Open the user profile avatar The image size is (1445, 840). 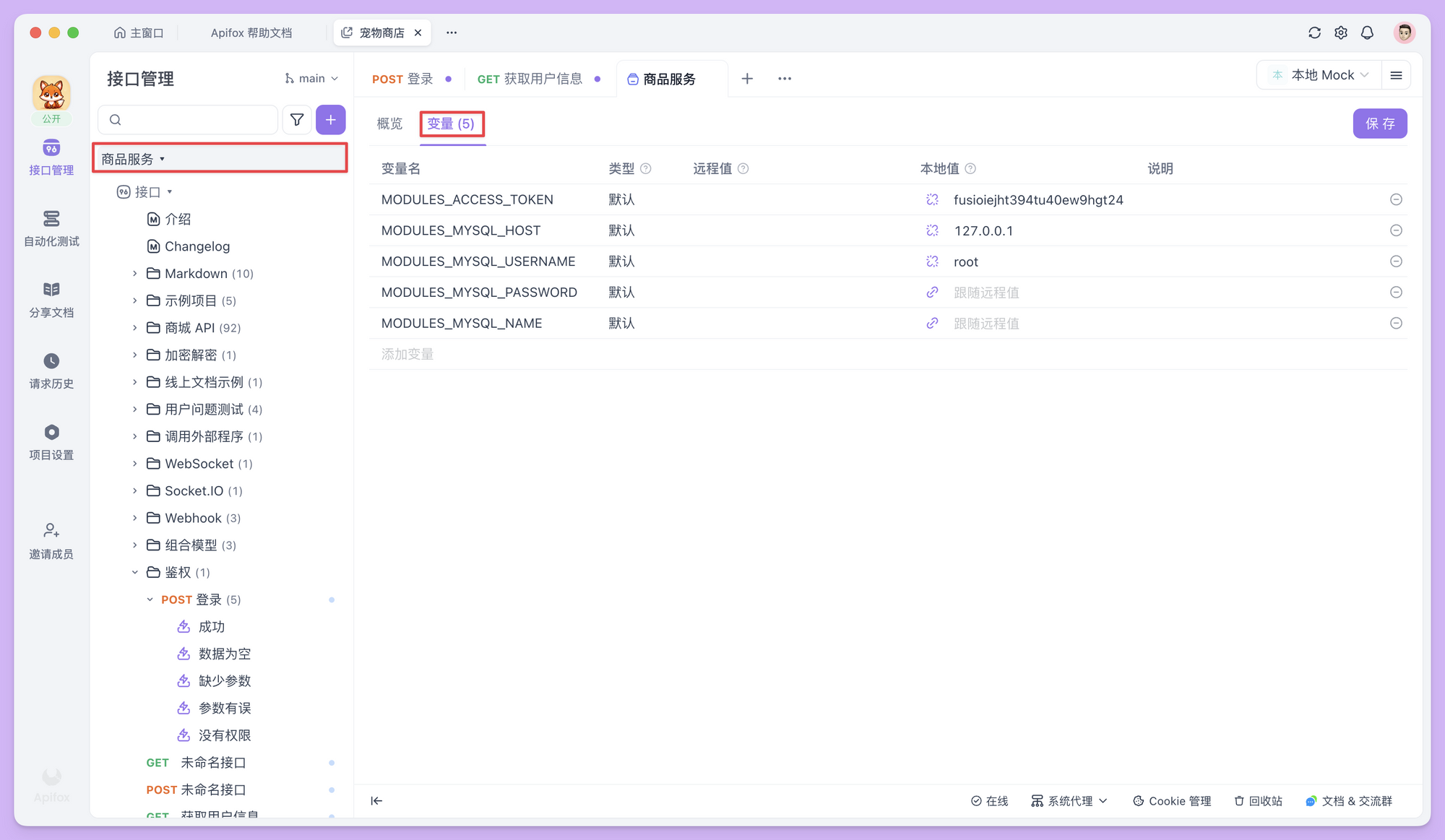click(x=1404, y=33)
